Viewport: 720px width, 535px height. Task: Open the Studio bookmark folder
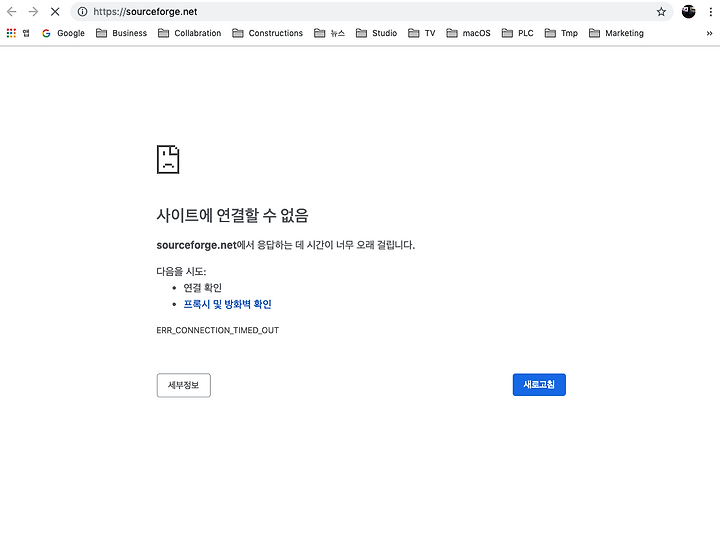[x=377, y=33]
